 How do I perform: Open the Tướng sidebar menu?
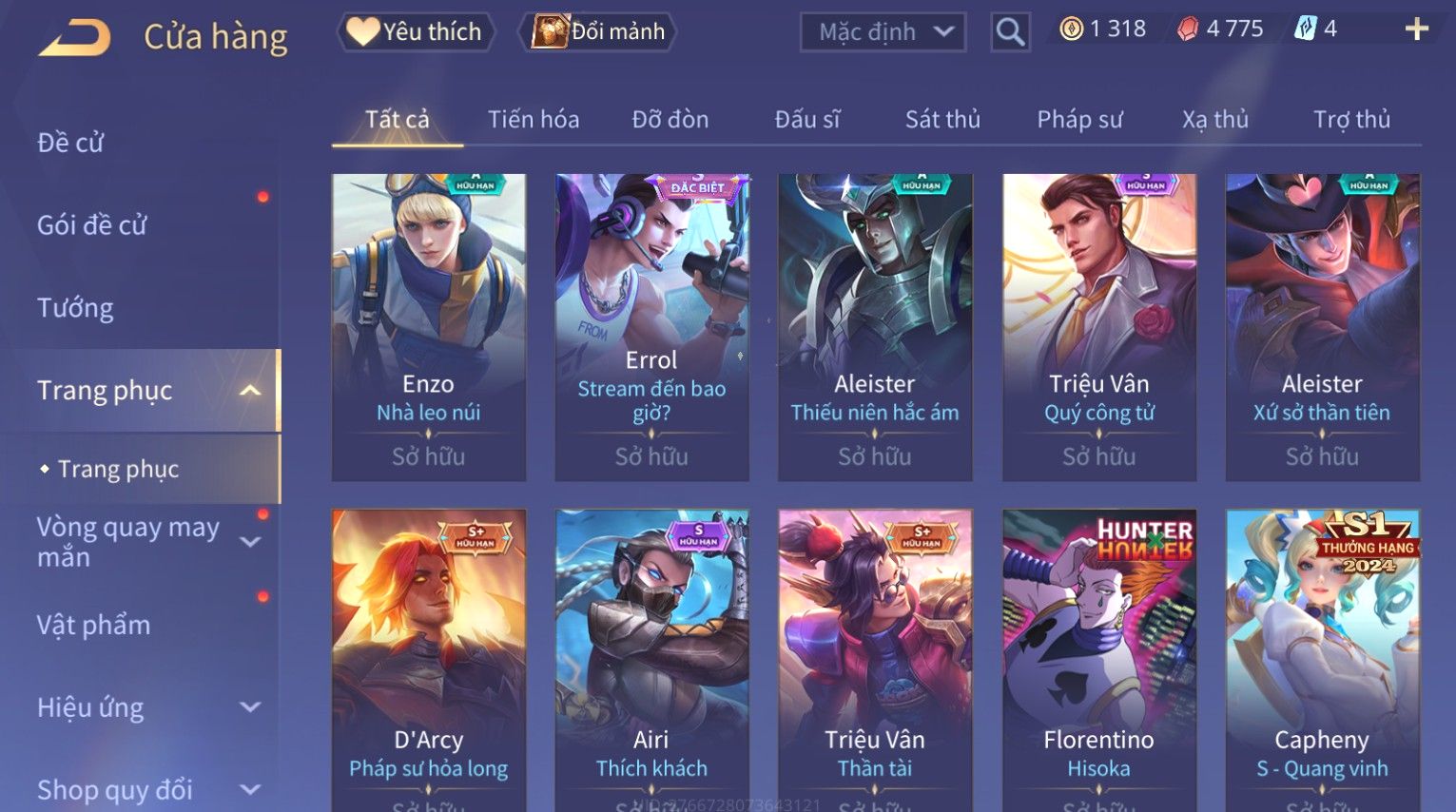tap(75, 308)
